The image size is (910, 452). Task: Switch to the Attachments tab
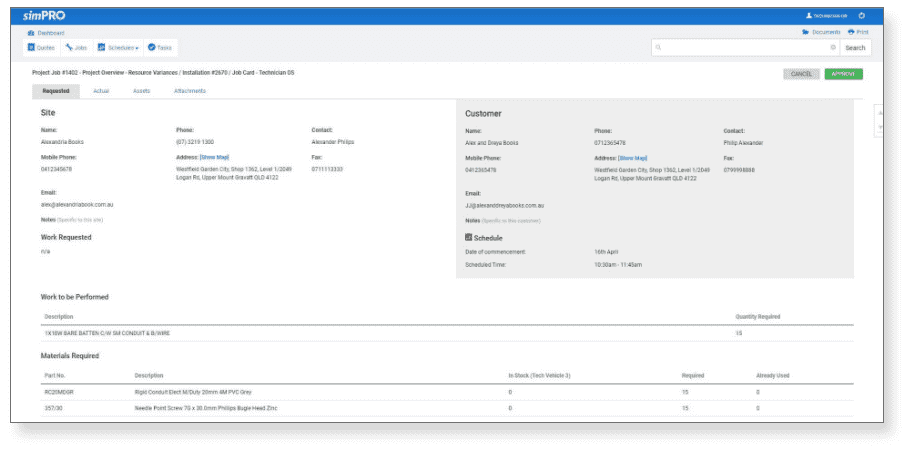pos(190,91)
